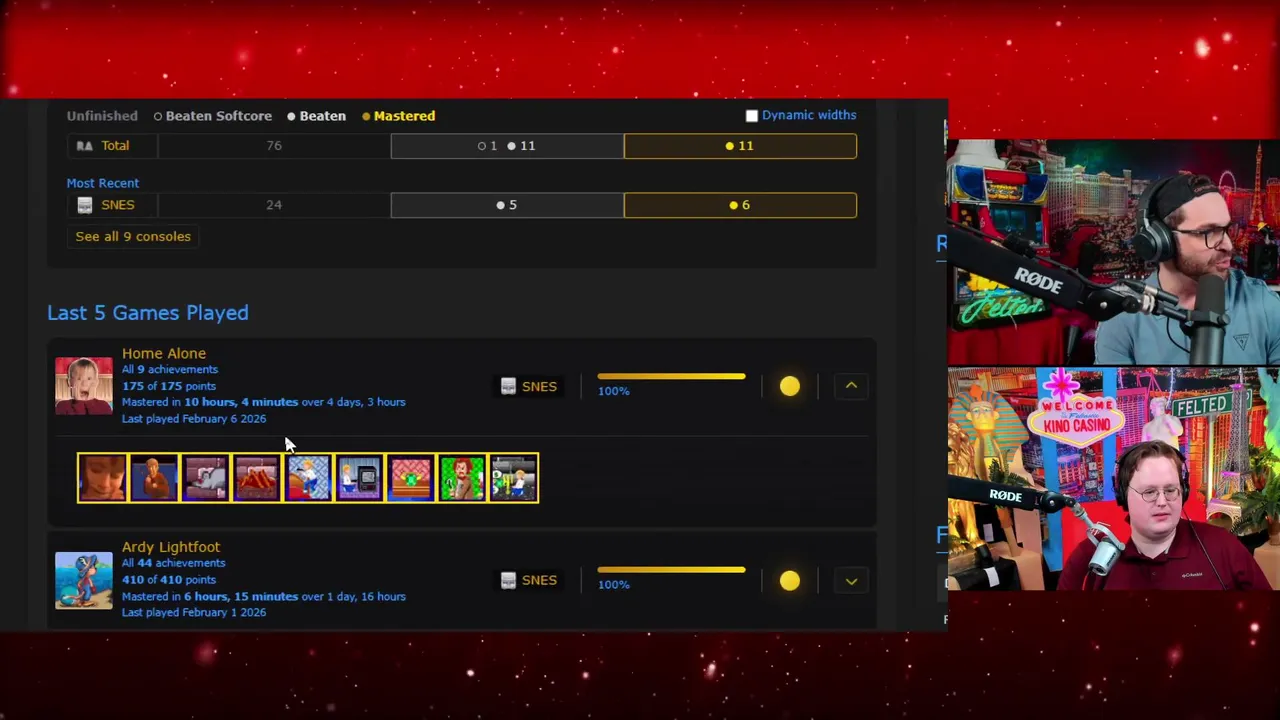This screenshot has height=720, width=1280.
Task: Click the SNES row mastered bar showing 6
Action: 740,205
